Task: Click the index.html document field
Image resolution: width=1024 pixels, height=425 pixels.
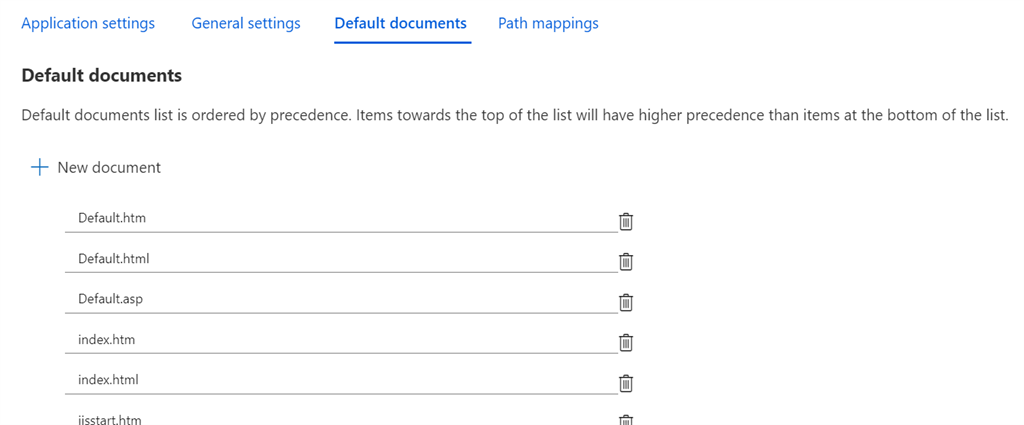Action: (x=341, y=381)
